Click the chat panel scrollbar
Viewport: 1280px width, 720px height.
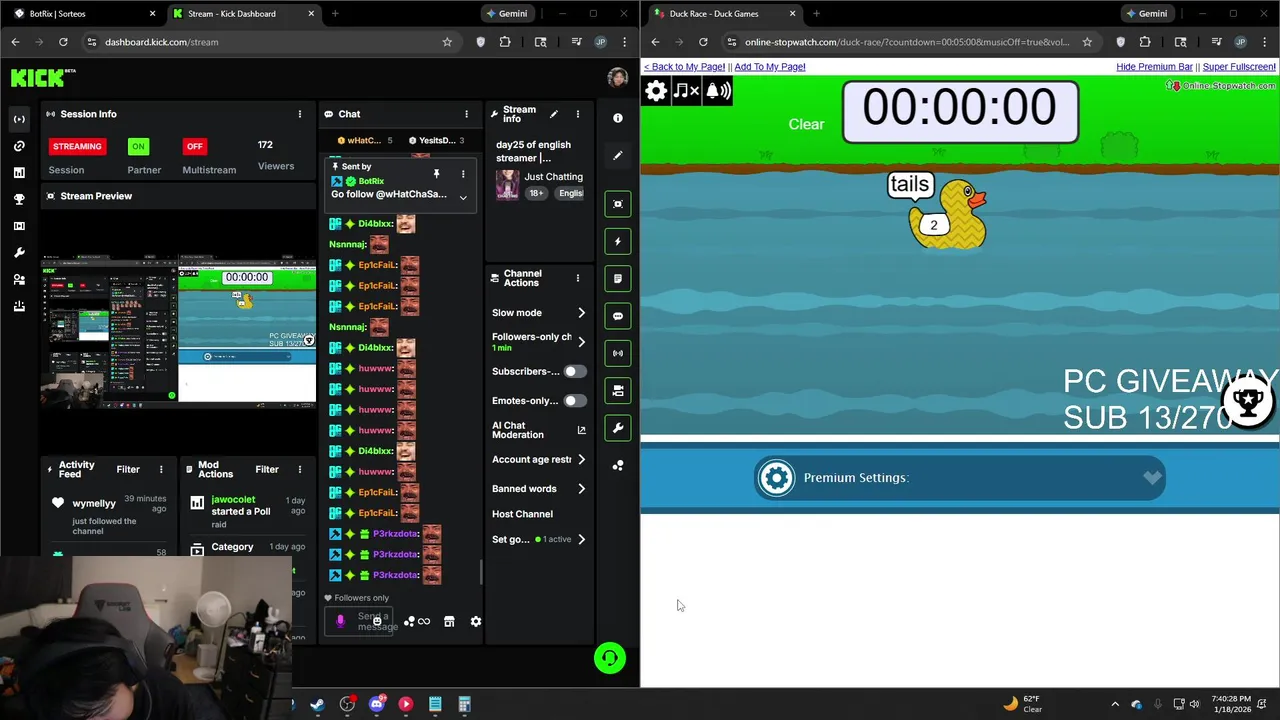481,571
